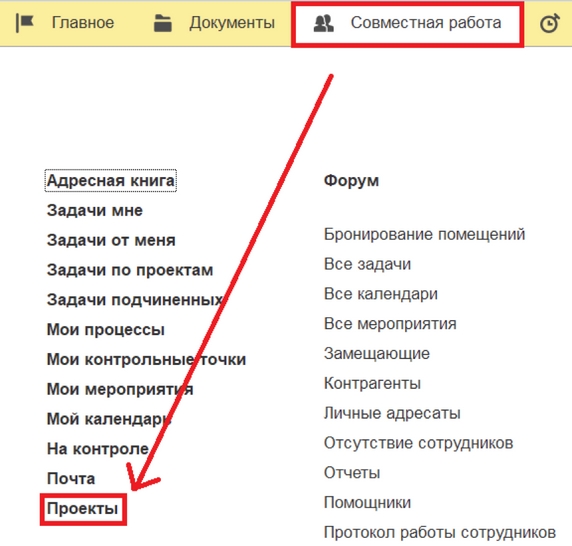This screenshot has width=572, height=546.
Task: Select the Проекты link
Action: (82, 508)
